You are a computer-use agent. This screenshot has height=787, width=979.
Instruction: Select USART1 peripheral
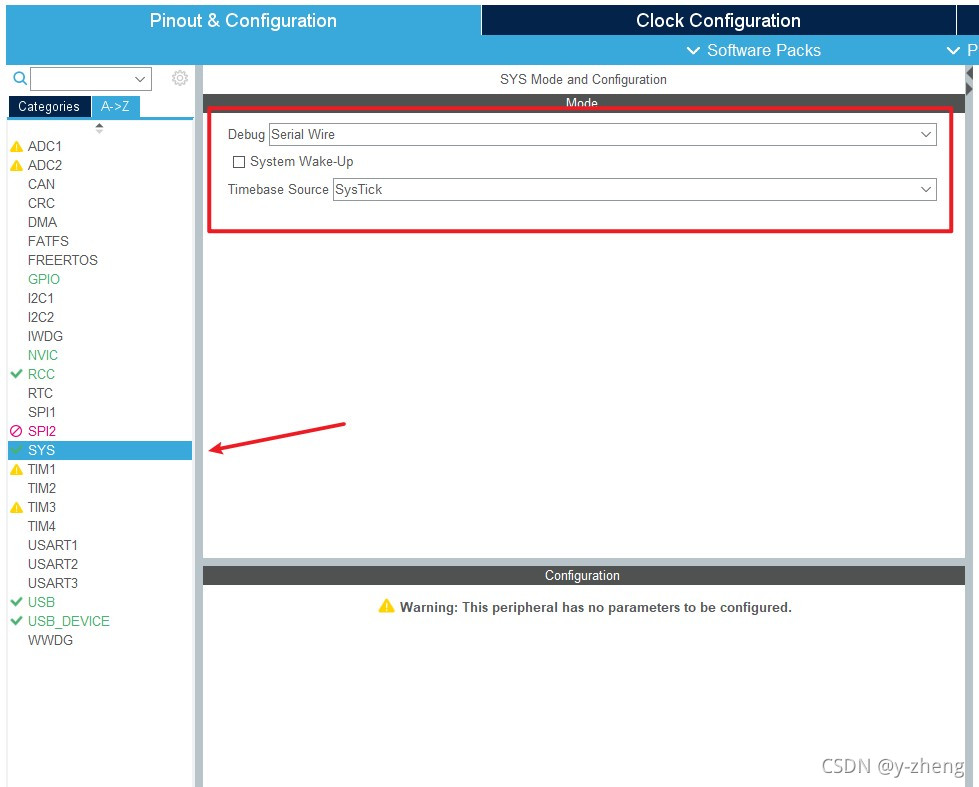tap(52, 545)
